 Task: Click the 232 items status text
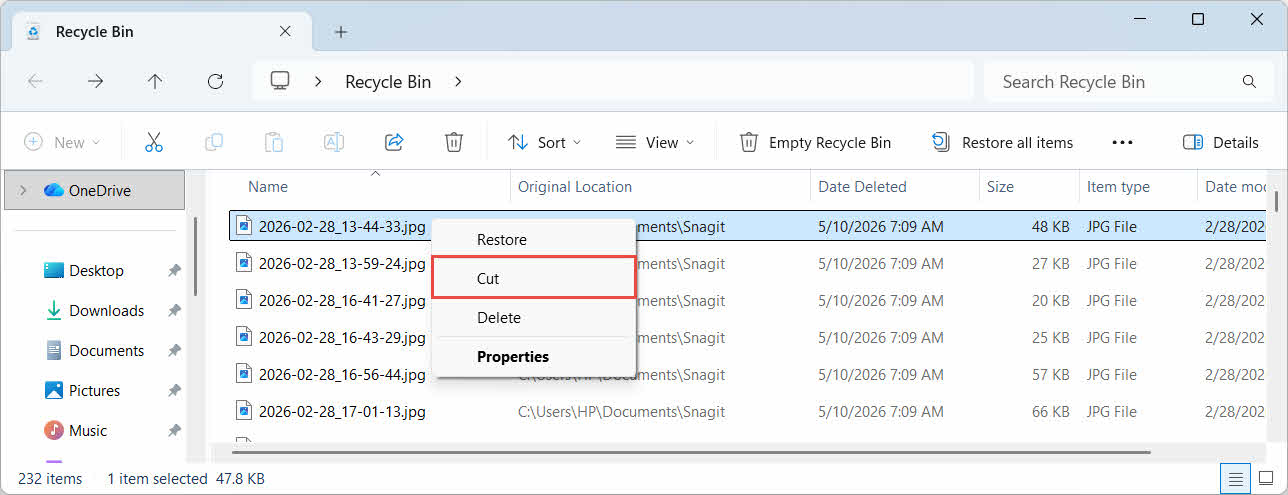click(50, 479)
